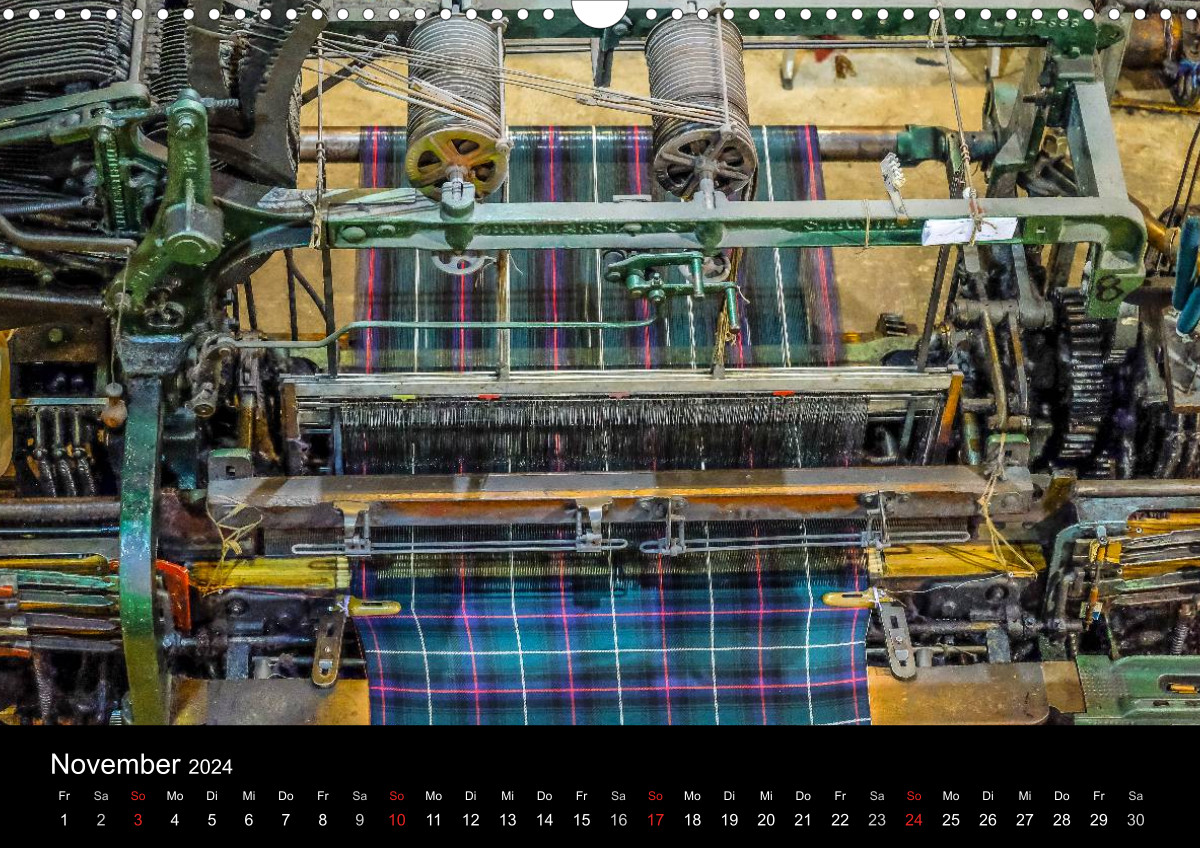The image size is (1200, 848).
Task: Select Saturday date 16
Action: pyautogui.click(x=619, y=820)
